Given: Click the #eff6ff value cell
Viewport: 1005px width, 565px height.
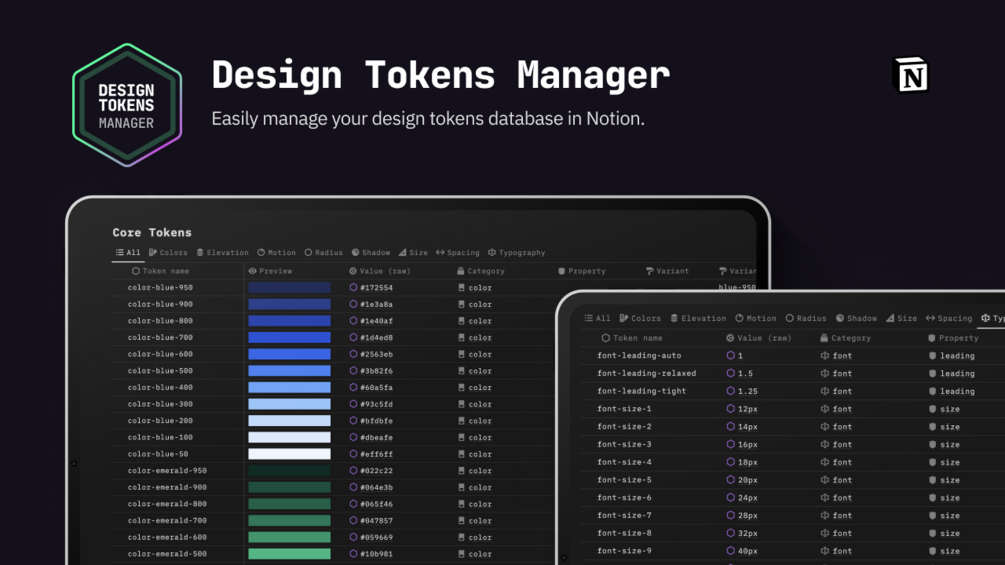Looking at the screenshot, I should click(x=376, y=454).
